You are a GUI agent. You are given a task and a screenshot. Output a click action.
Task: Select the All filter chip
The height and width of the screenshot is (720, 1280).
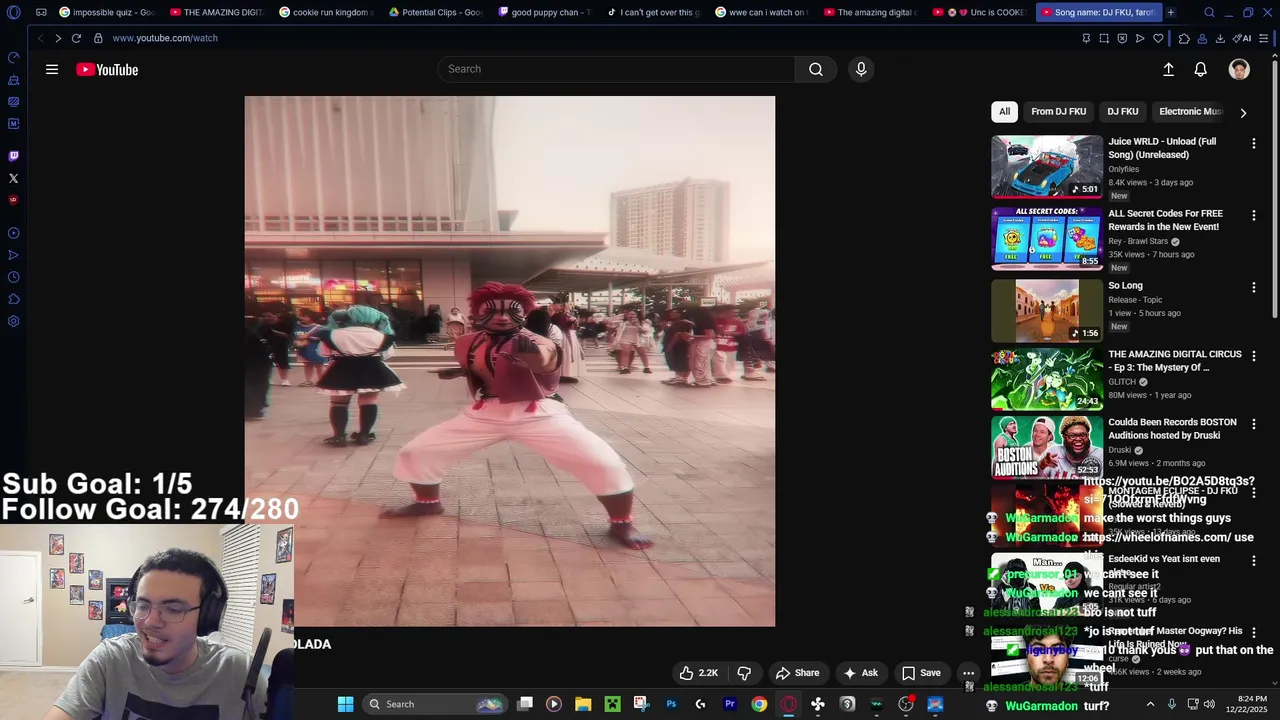point(1004,111)
